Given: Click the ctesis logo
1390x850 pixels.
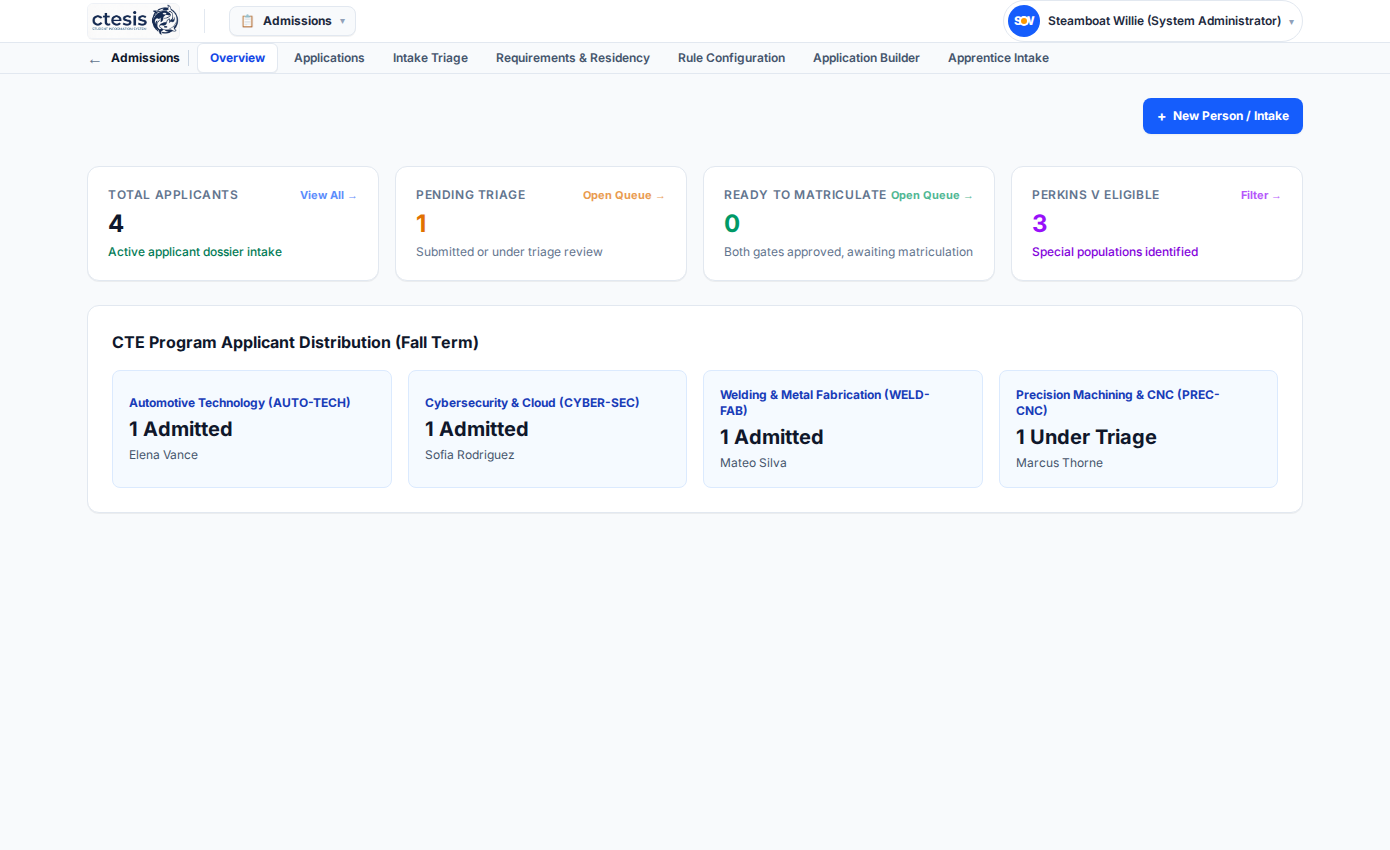Looking at the screenshot, I should coord(134,20).
